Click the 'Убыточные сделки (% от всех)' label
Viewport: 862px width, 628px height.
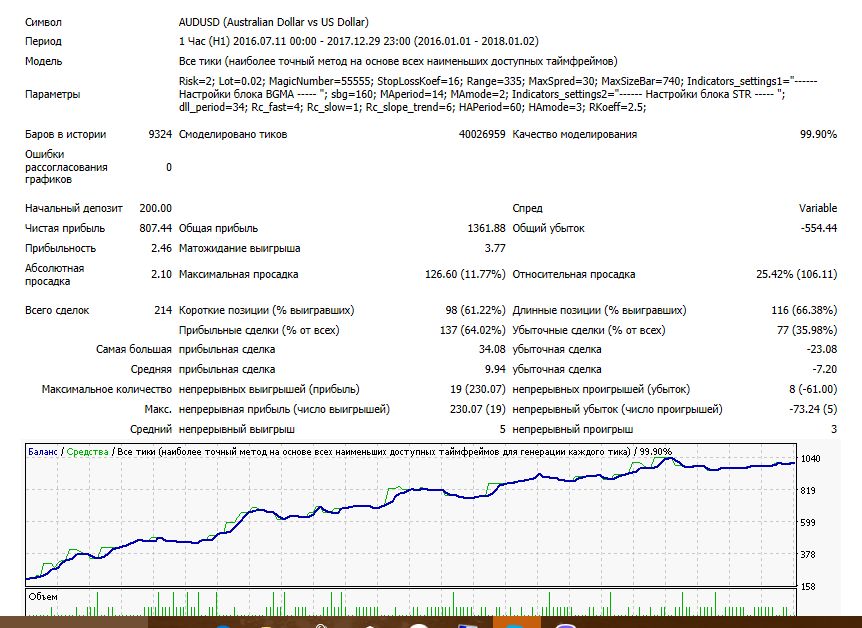click(x=589, y=330)
